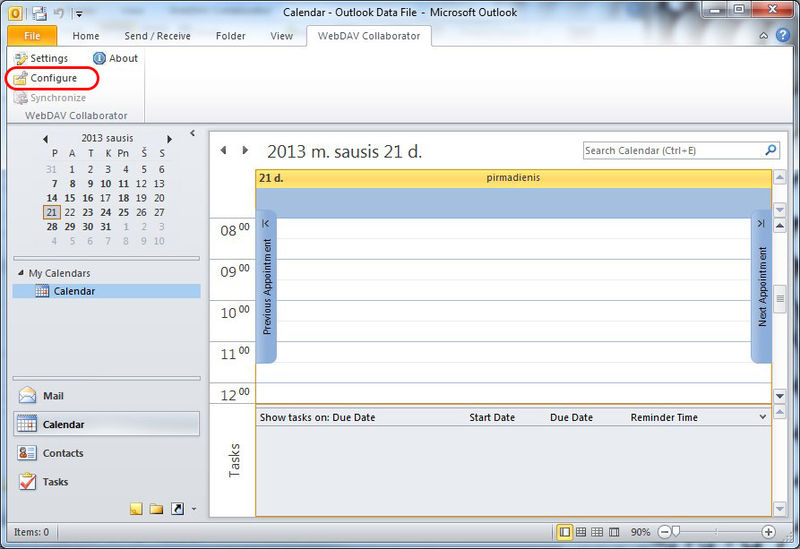This screenshot has width=800, height=549.
Task: Switch to the Home tab
Action: click(86, 36)
